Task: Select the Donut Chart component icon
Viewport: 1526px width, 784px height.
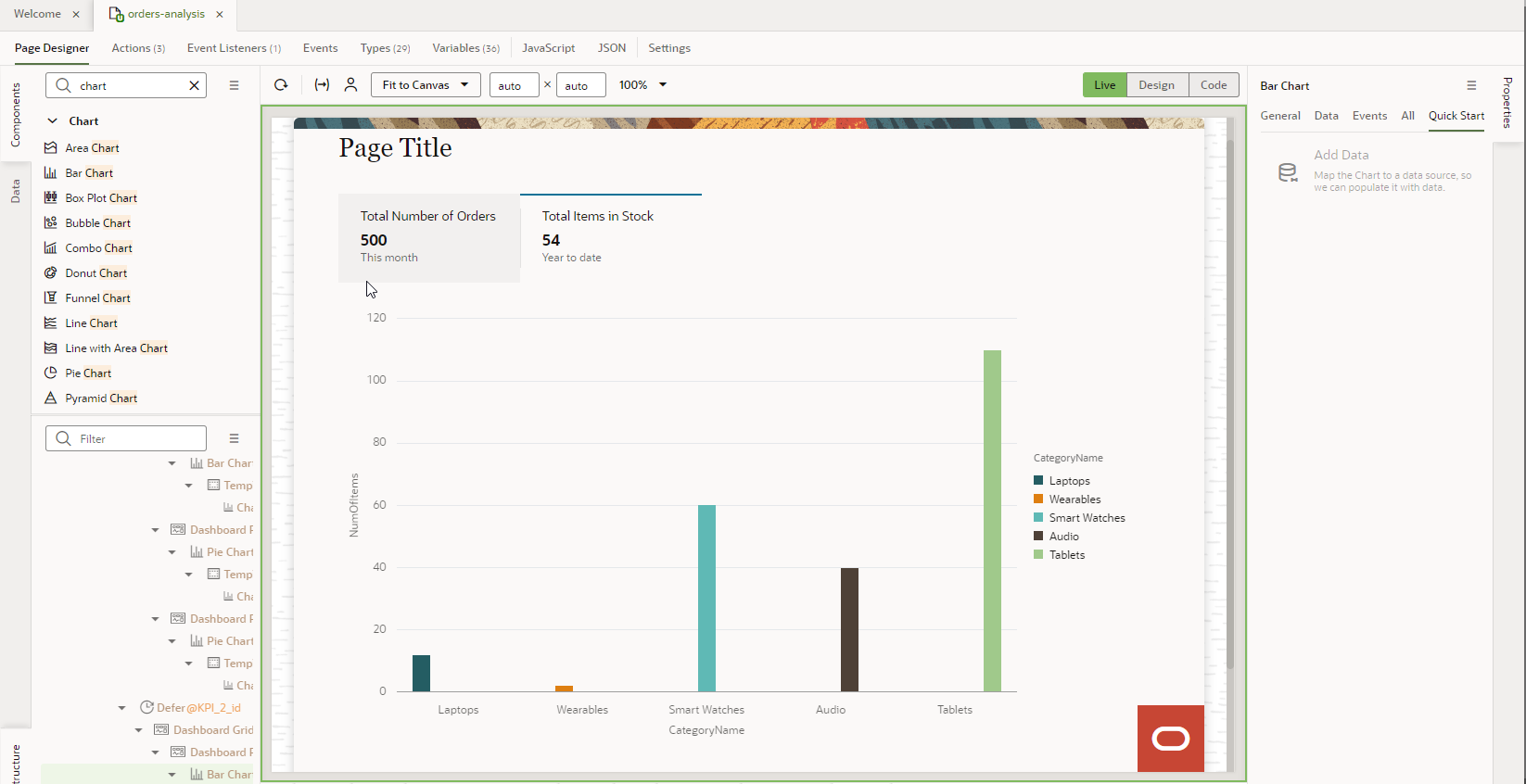Action: coord(51,272)
